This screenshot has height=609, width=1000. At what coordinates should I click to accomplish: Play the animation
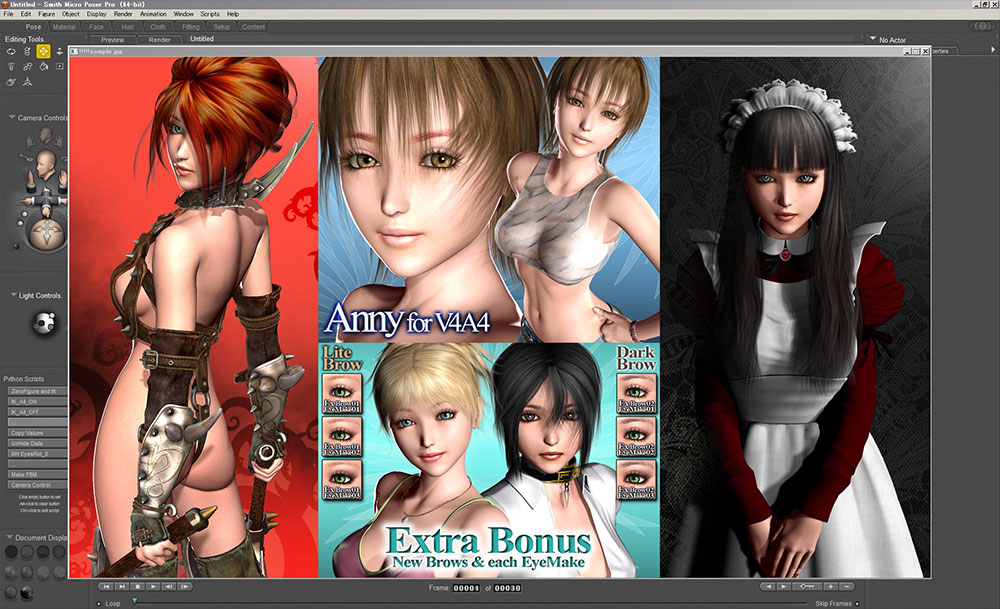coord(153,586)
